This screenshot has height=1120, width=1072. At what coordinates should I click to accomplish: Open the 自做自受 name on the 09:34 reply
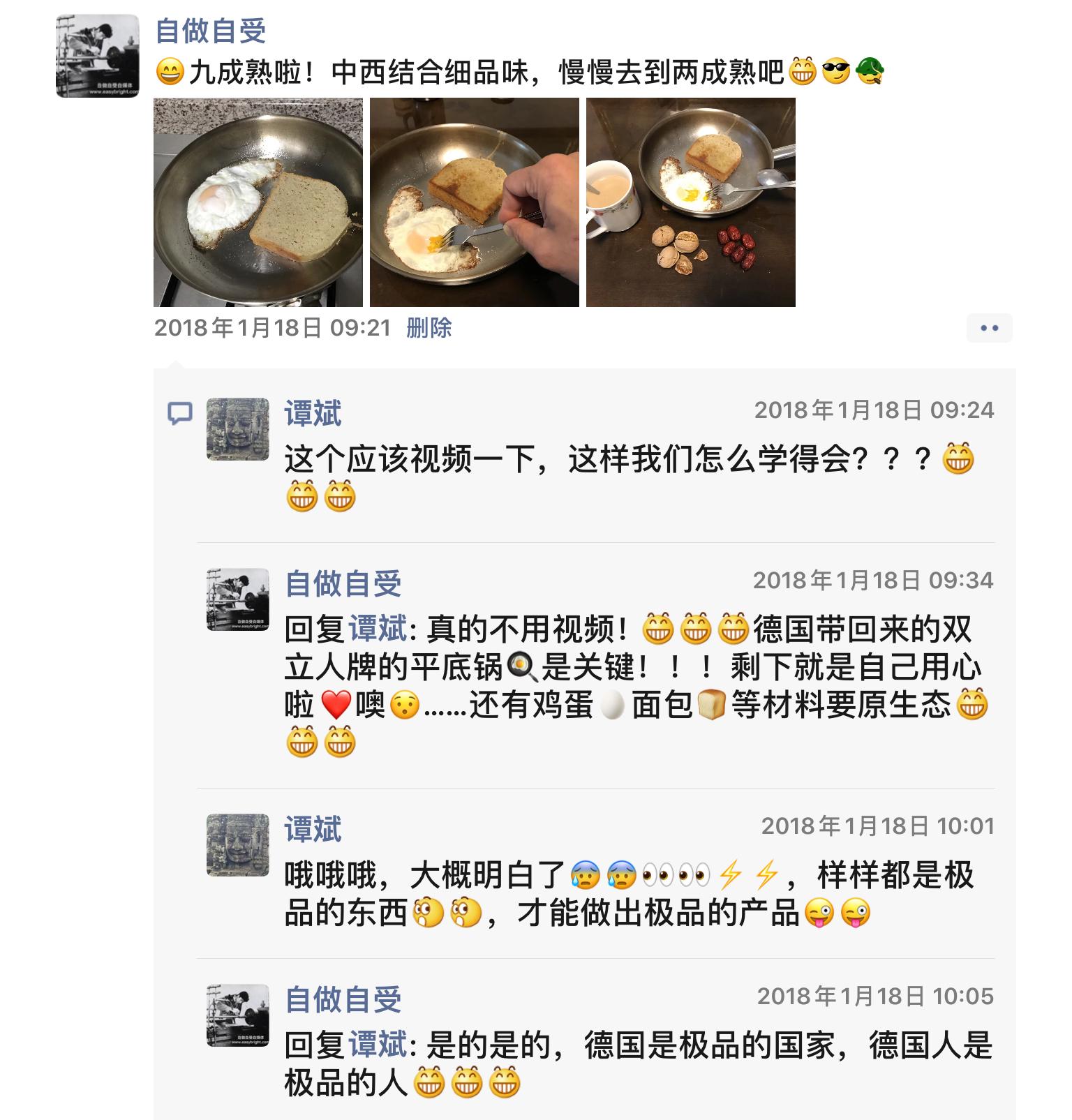343,584
